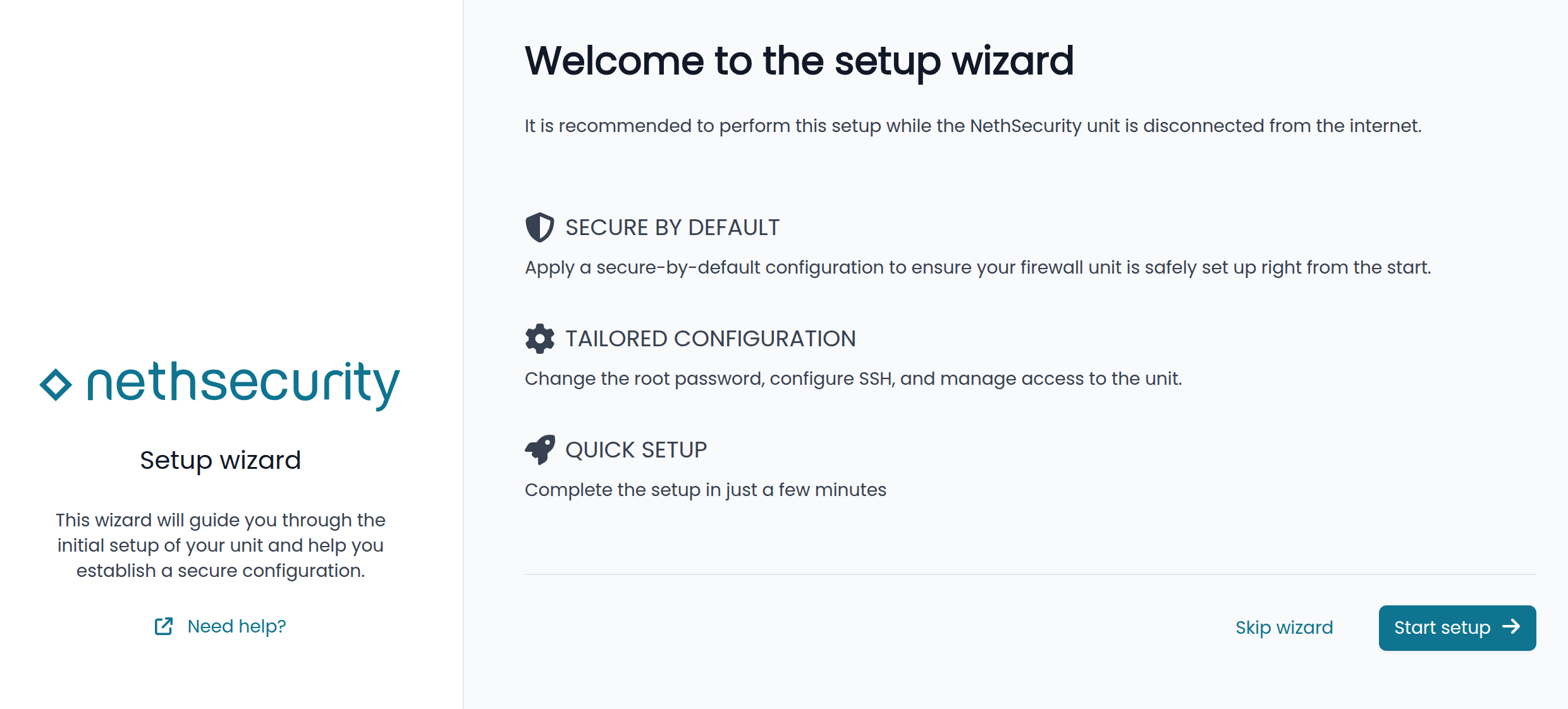This screenshot has width=1568, height=709.
Task: Click the arrow icon in Start setup button
Action: coord(1511,627)
